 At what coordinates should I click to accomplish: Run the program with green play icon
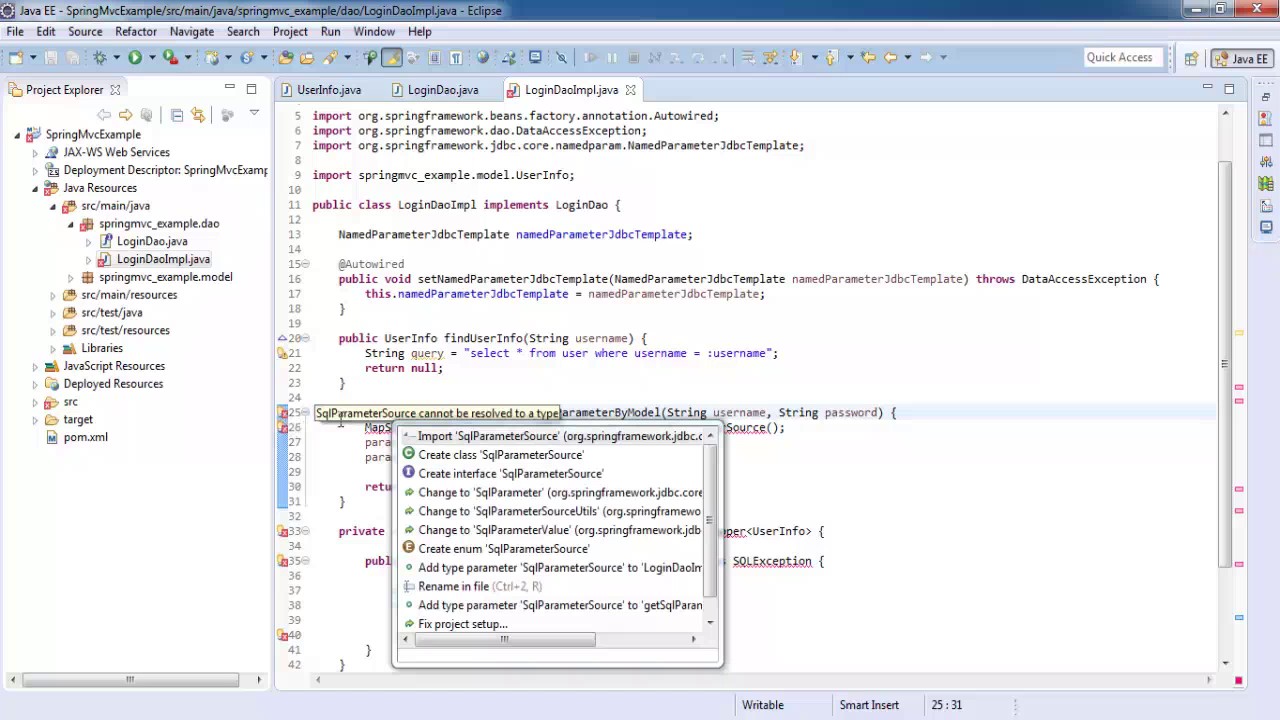[135, 58]
